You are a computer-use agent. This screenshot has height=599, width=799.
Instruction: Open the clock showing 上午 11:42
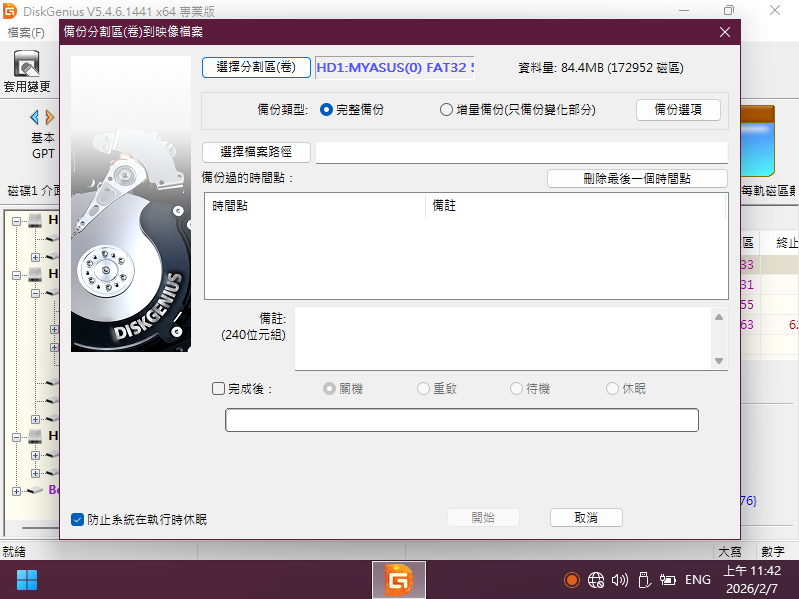(x=753, y=580)
